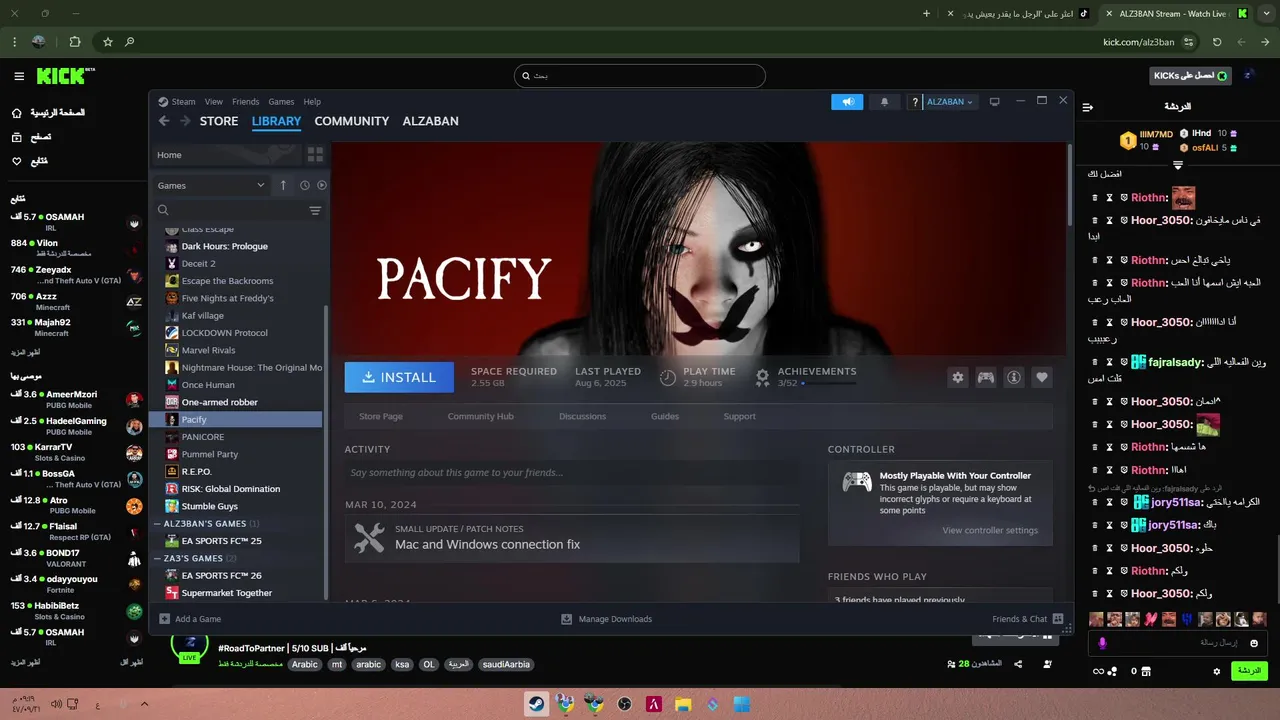The height and width of the screenshot is (720, 1280).
Task: Show taskbar hidden icons chevron
Action: 145,704
